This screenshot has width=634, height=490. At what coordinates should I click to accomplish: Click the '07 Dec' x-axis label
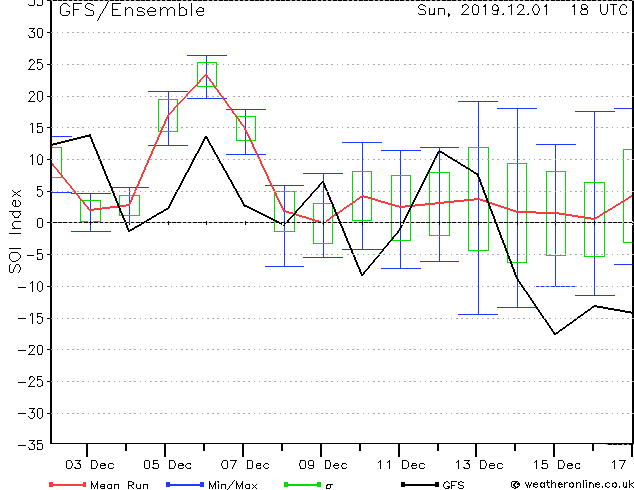pos(245,465)
